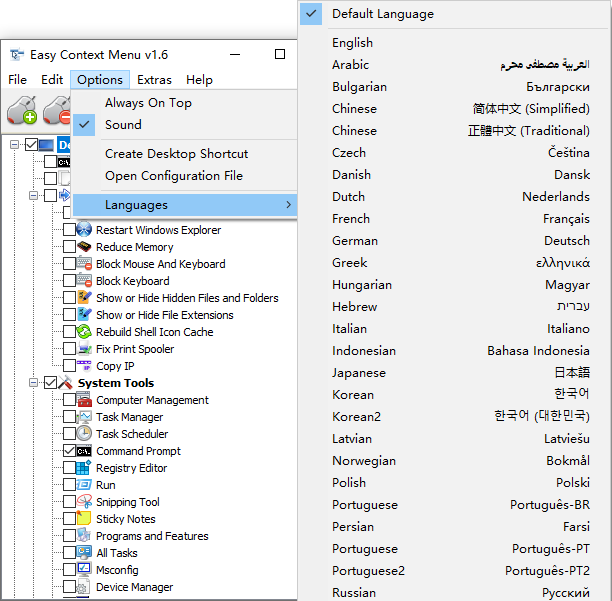
Task: Select Portuguese Português-BR language
Action: (455, 505)
